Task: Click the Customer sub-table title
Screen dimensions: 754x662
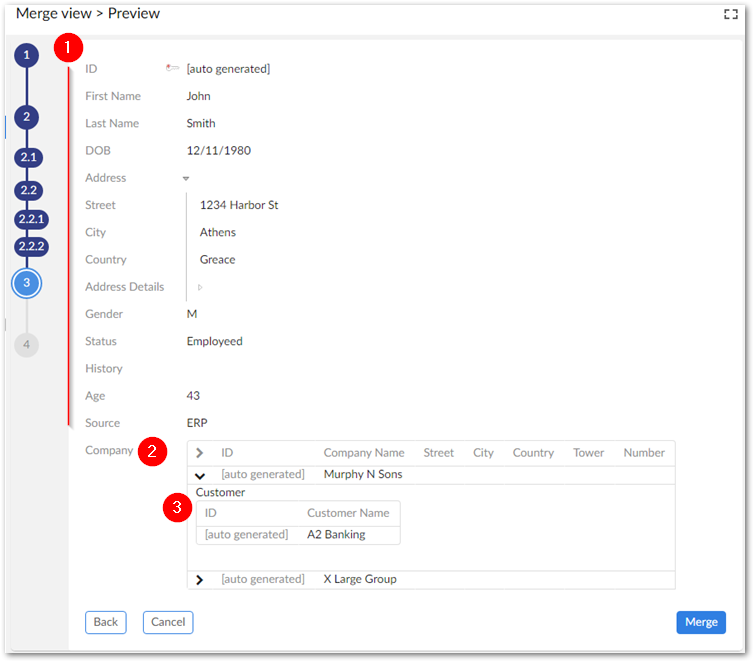Action: pyautogui.click(x=220, y=493)
